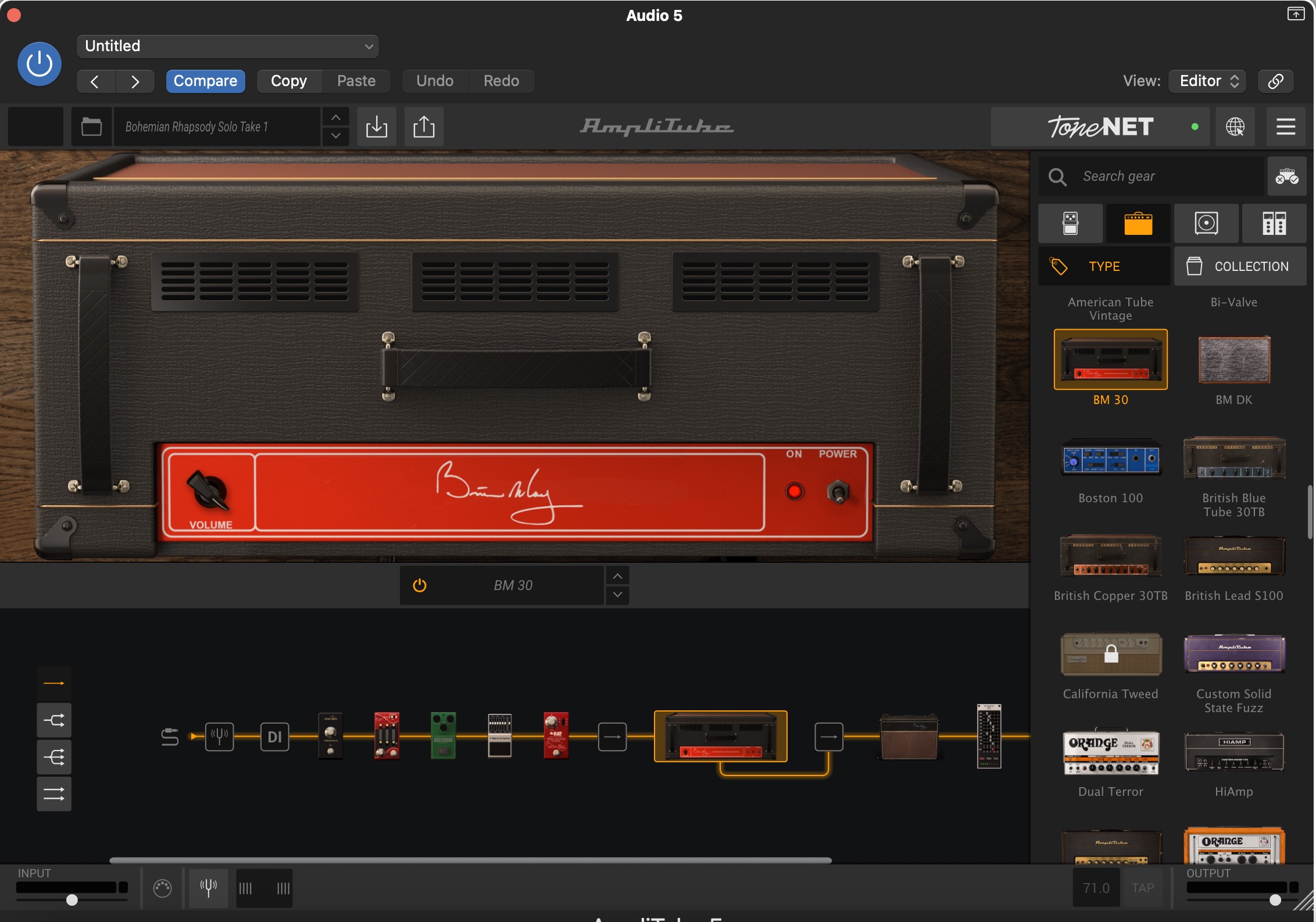Select the Boston 100 amp
Screen dimensions: 1316x922
pyautogui.click(x=1111, y=458)
